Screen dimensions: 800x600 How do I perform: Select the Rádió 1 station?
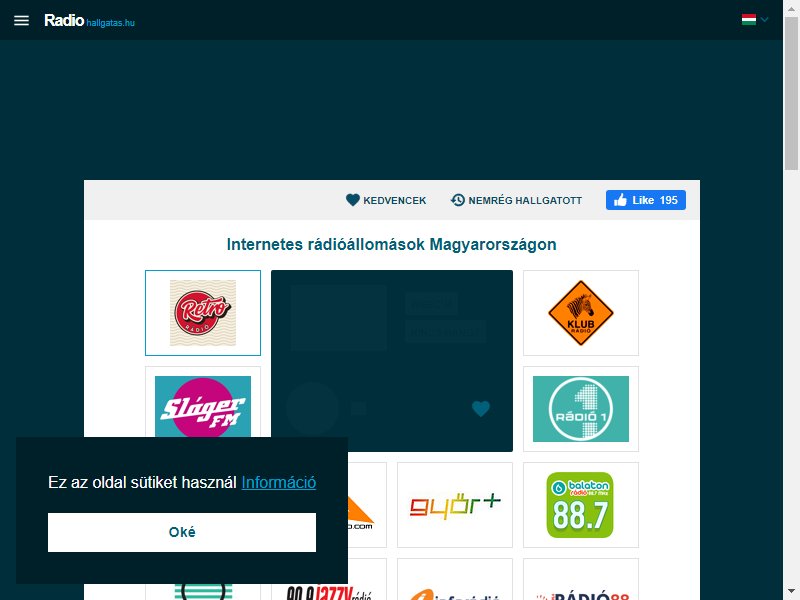pos(581,409)
